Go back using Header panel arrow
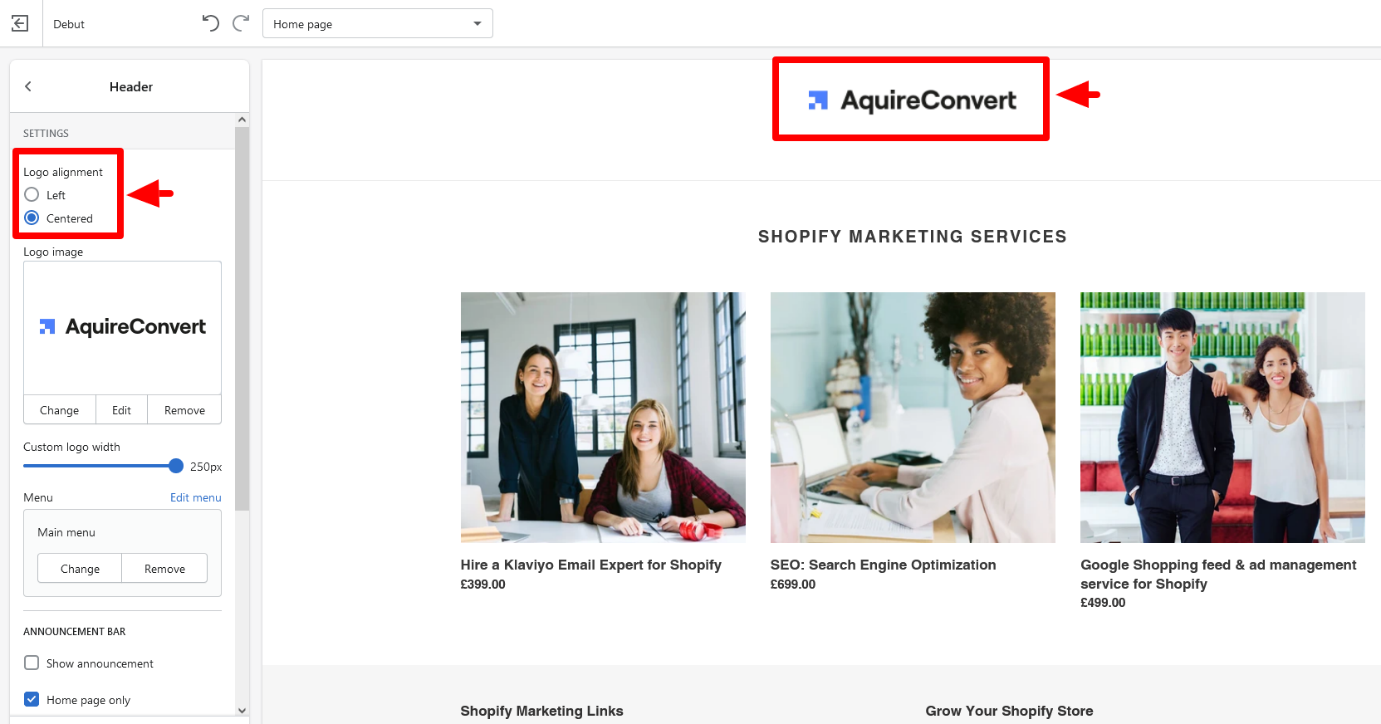The width and height of the screenshot is (1381, 724). pos(28,87)
